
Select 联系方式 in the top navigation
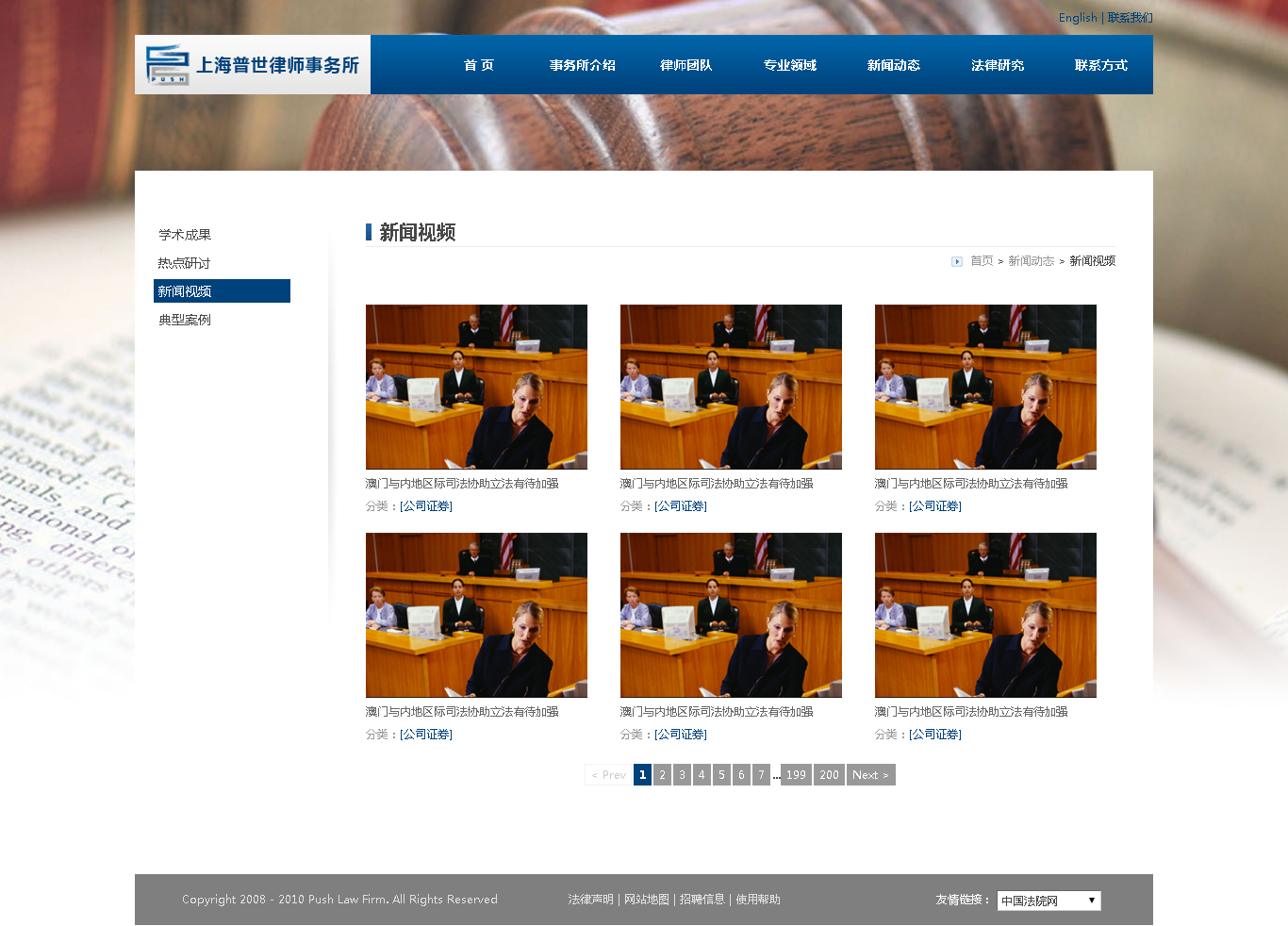coord(1100,65)
